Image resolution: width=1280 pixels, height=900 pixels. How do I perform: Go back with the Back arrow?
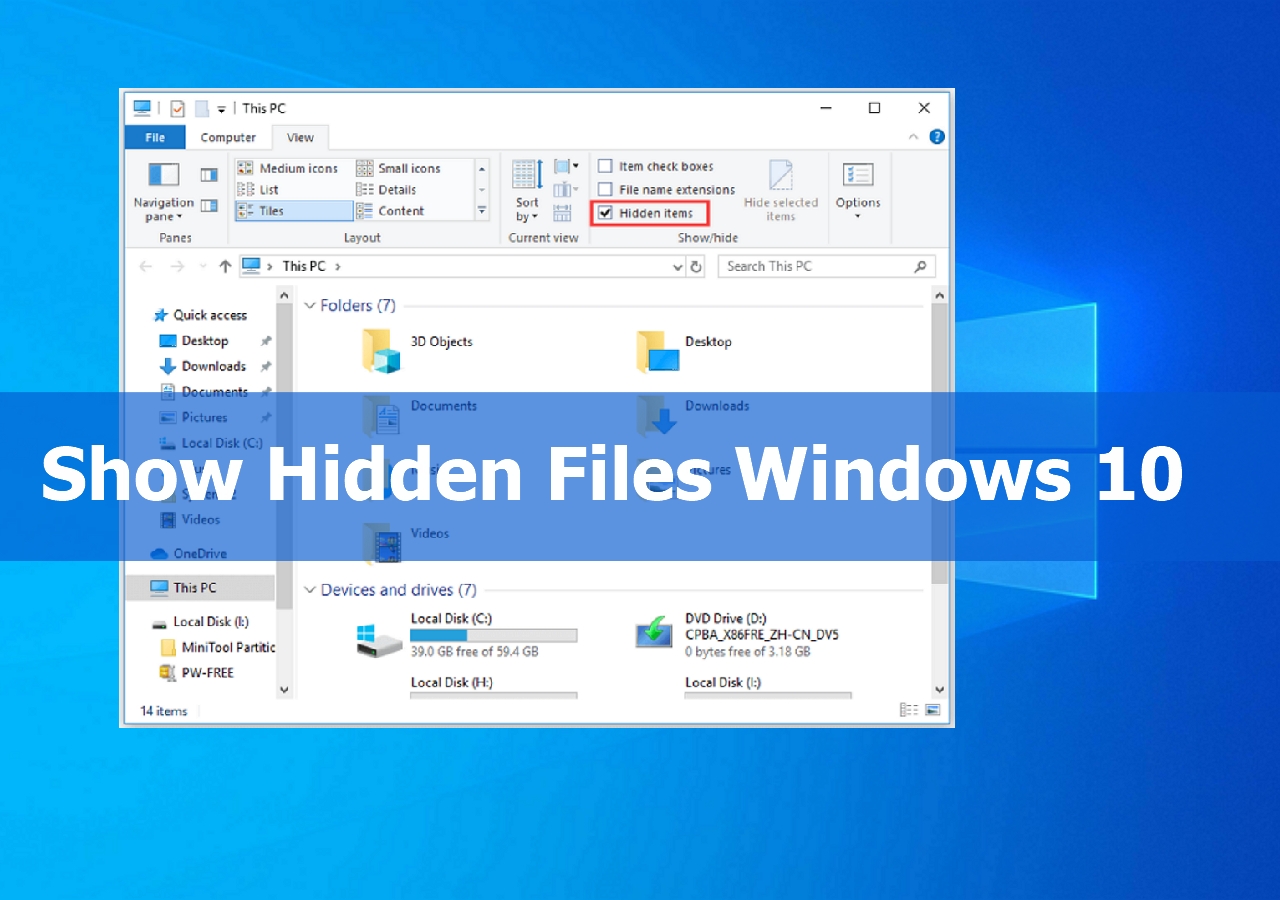(146, 266)
